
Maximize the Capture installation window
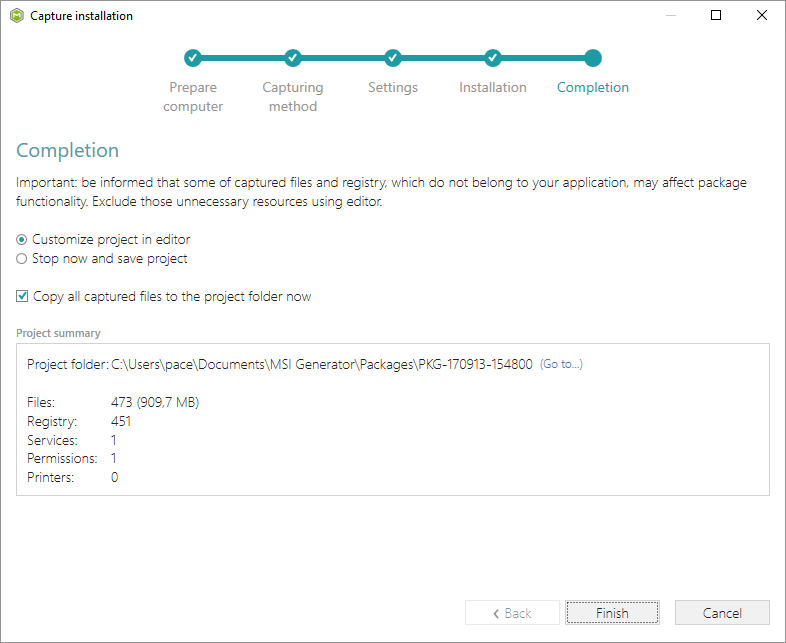click(716, 15)
